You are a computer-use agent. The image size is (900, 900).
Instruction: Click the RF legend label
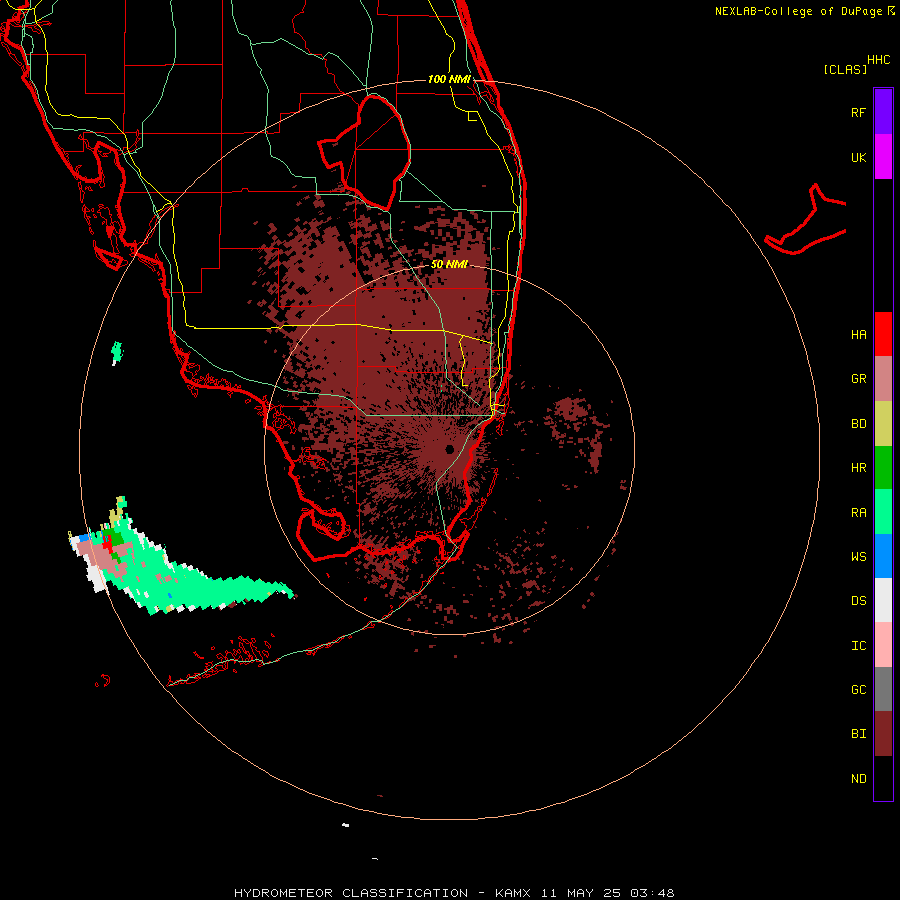858,112
